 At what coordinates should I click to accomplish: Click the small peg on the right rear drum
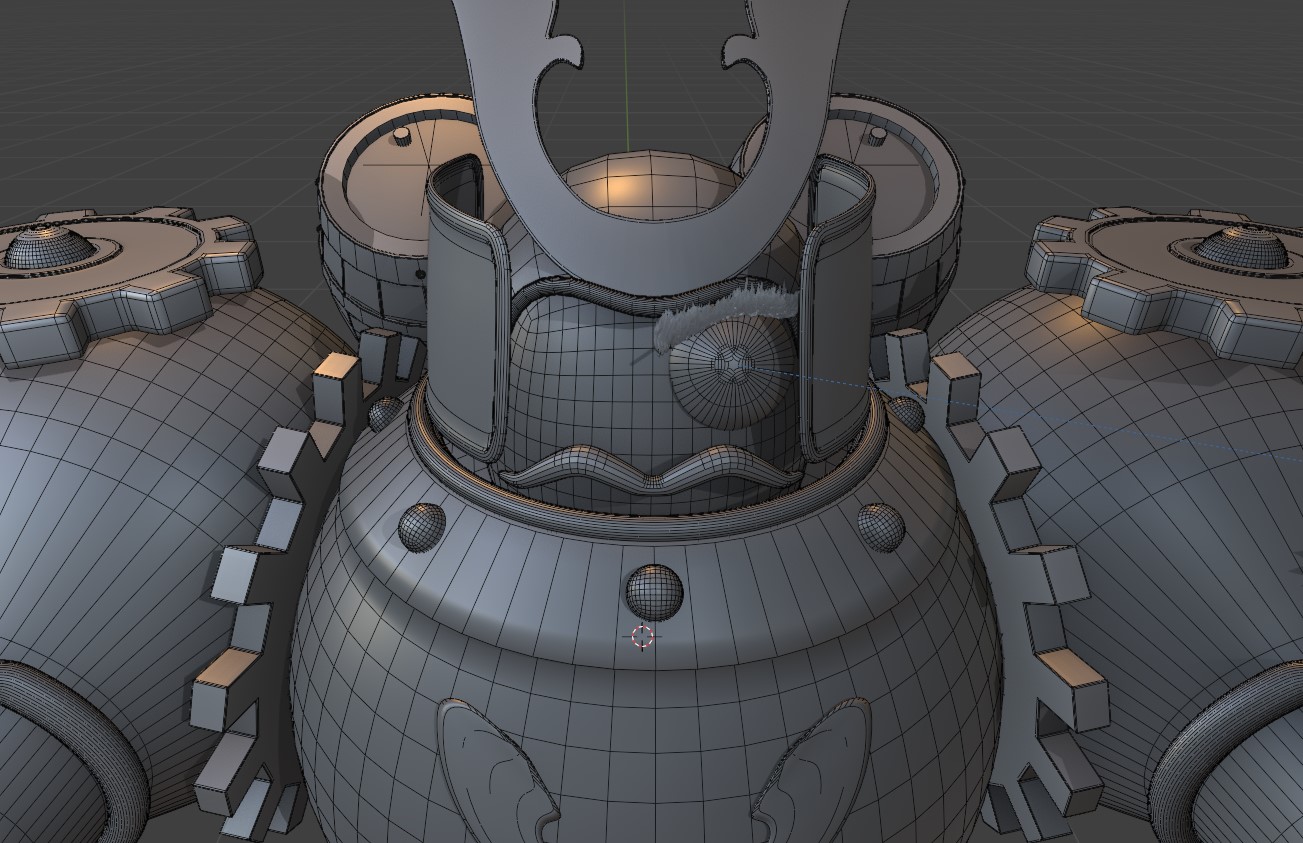(877, 135)
